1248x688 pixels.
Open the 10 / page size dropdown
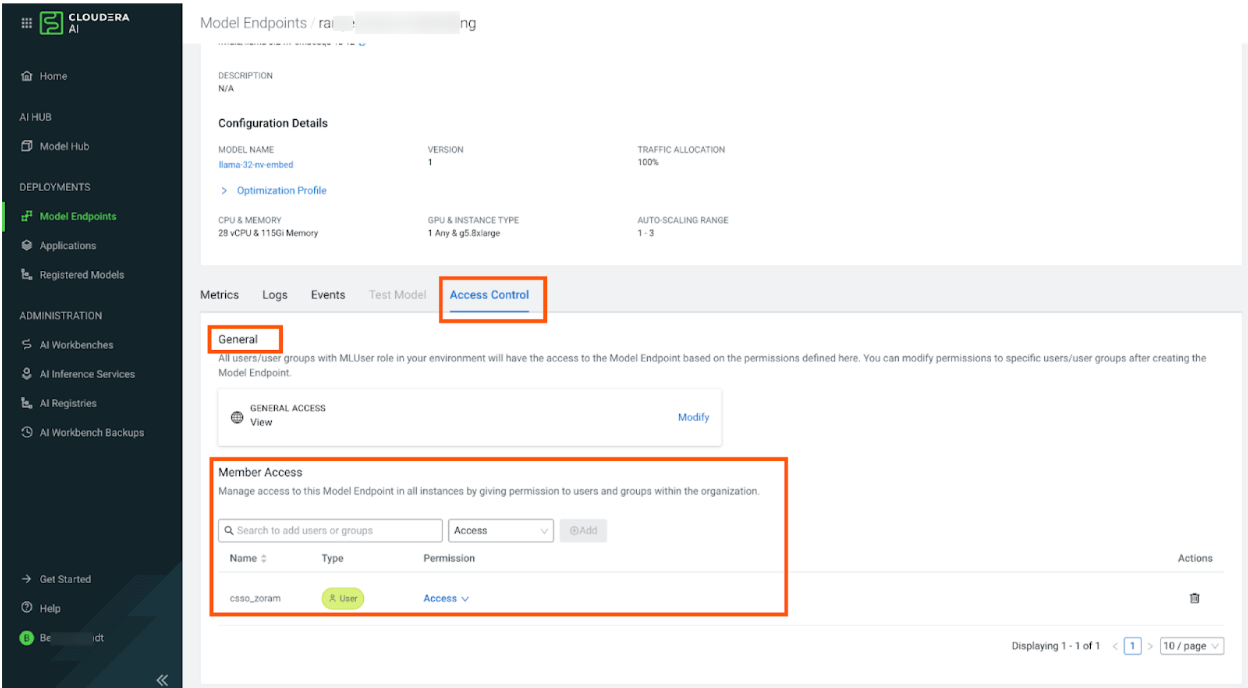tap(1191, 646)
